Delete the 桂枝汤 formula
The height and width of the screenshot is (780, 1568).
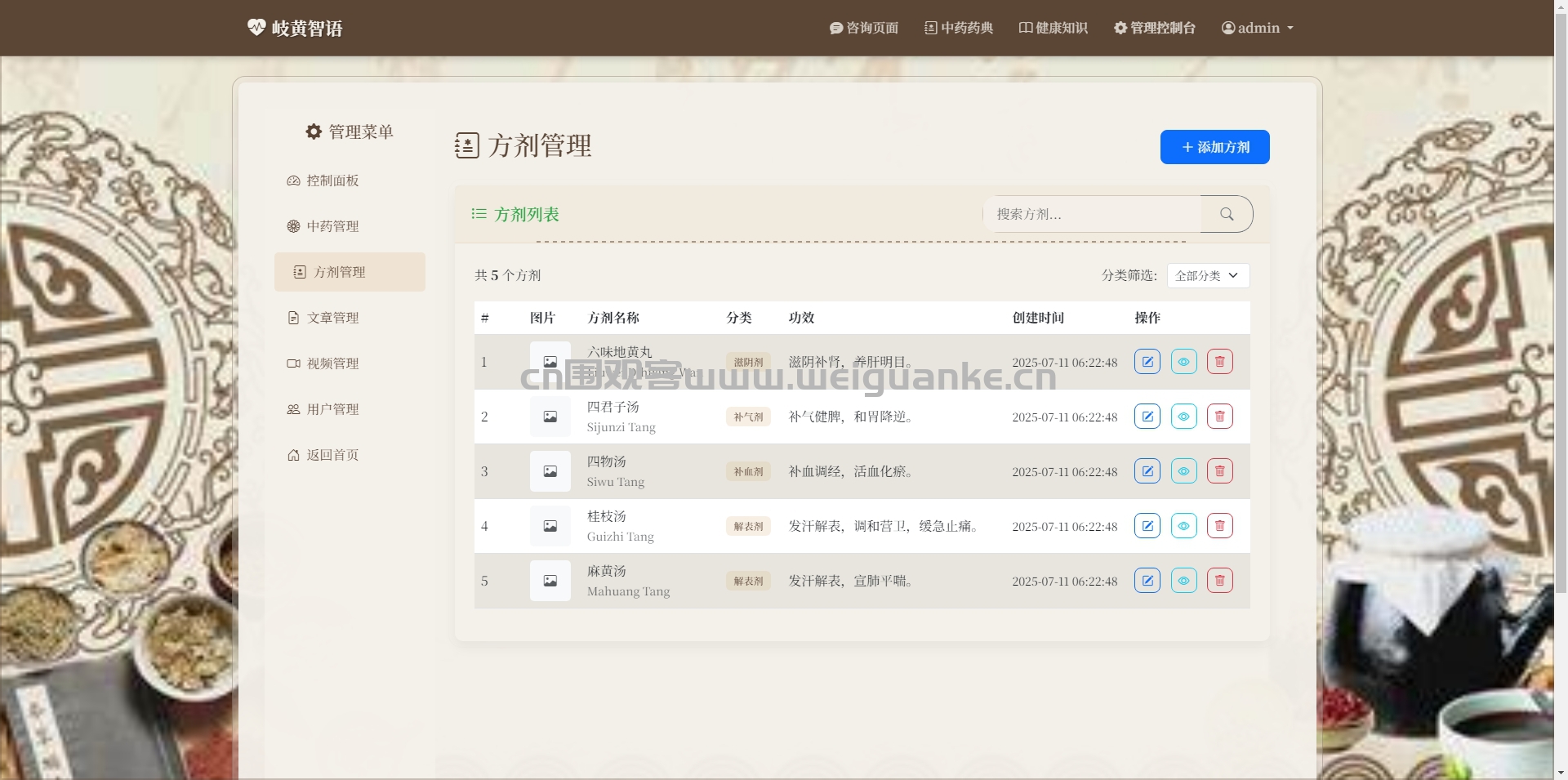coord(1219,526)
